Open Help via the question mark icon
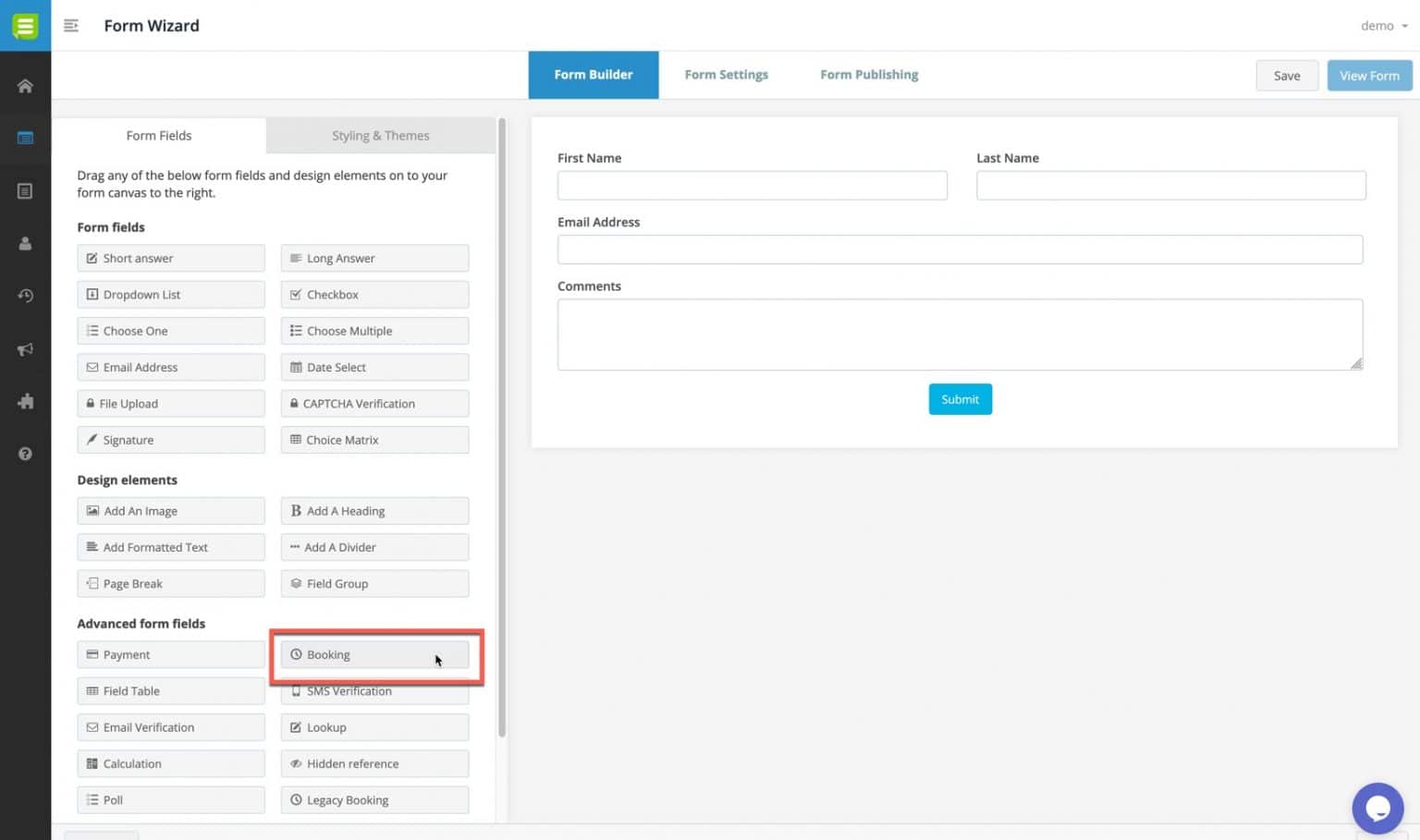This screenshot has width=1420, height=840. point(25,453)
